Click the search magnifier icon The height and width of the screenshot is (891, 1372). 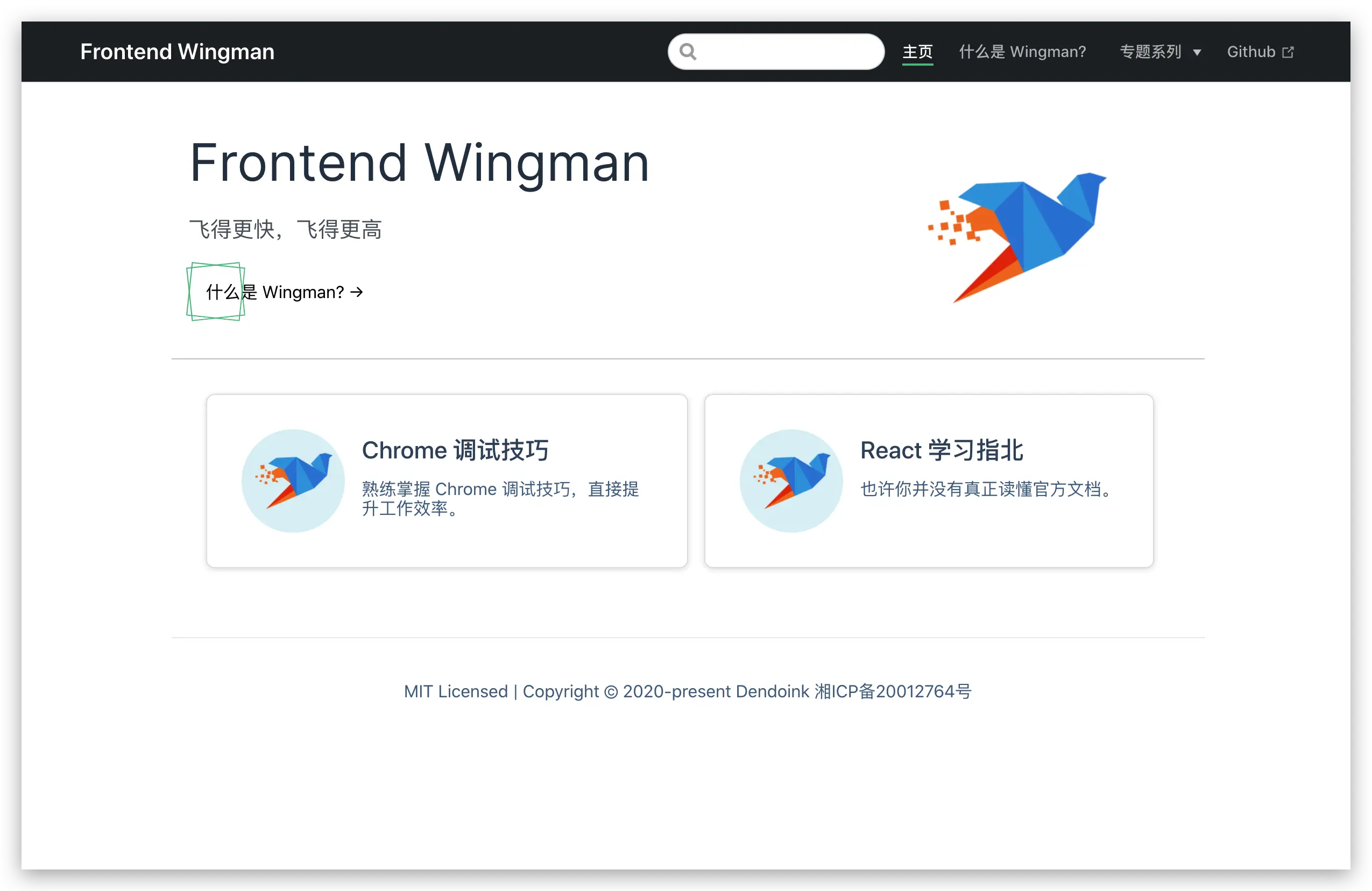[x=688, y=52]
